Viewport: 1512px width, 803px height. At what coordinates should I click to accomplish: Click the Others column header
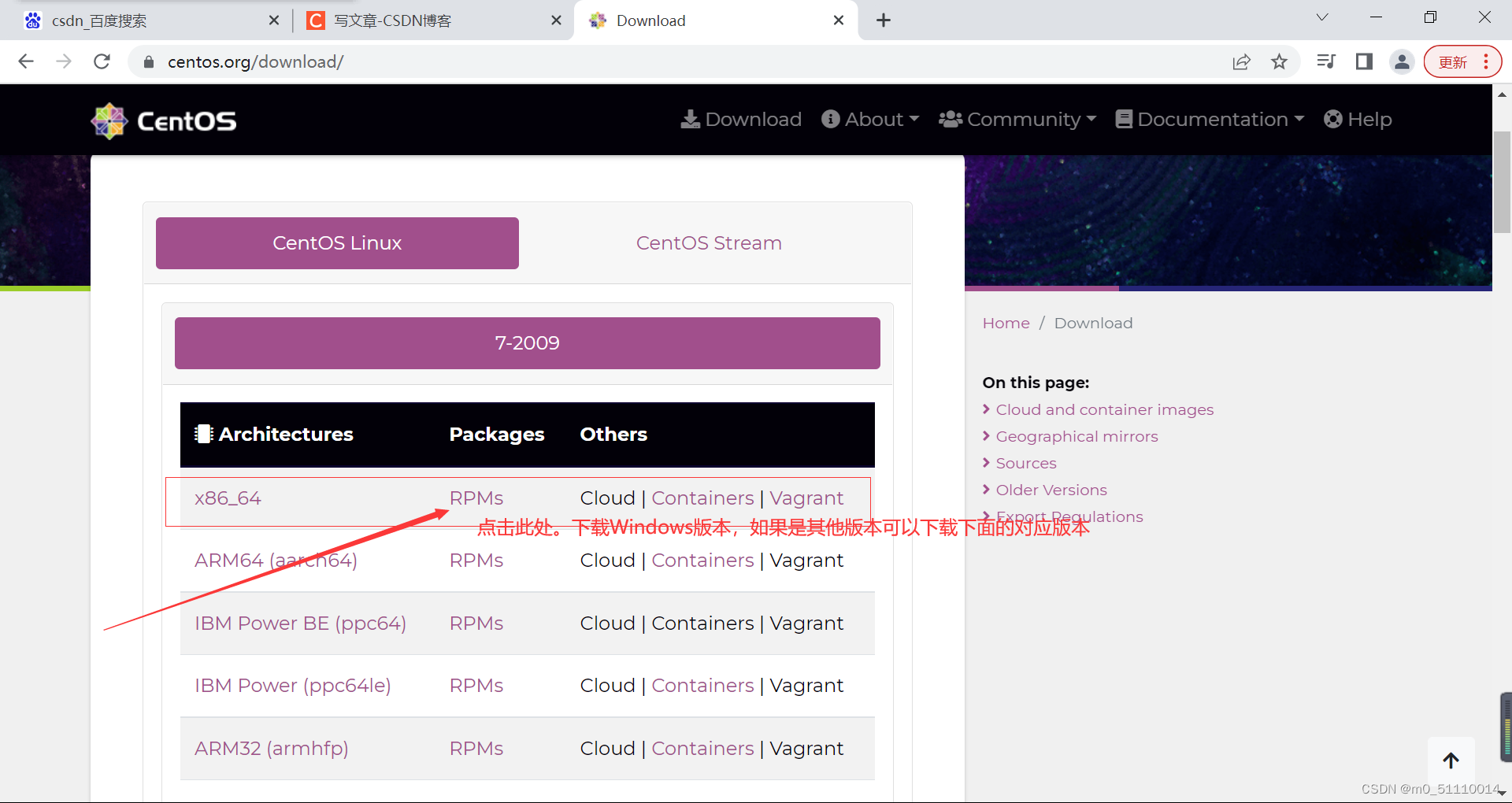click(613, 435)
